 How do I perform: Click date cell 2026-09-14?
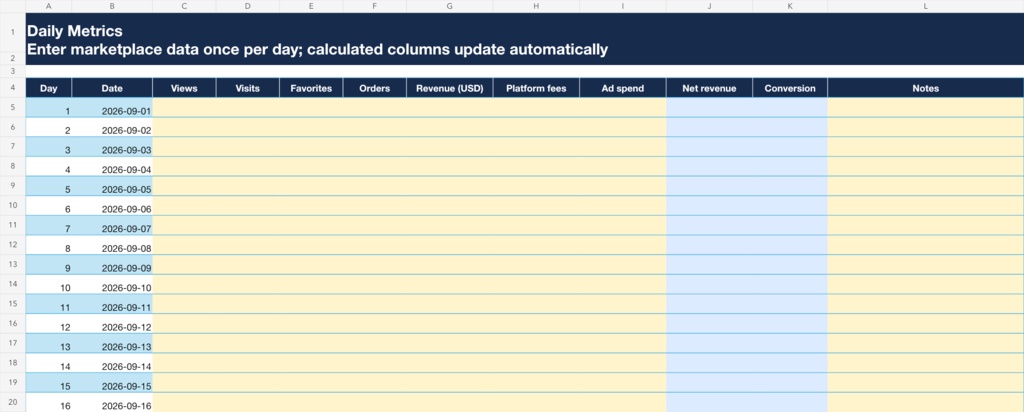pos(112,362)
